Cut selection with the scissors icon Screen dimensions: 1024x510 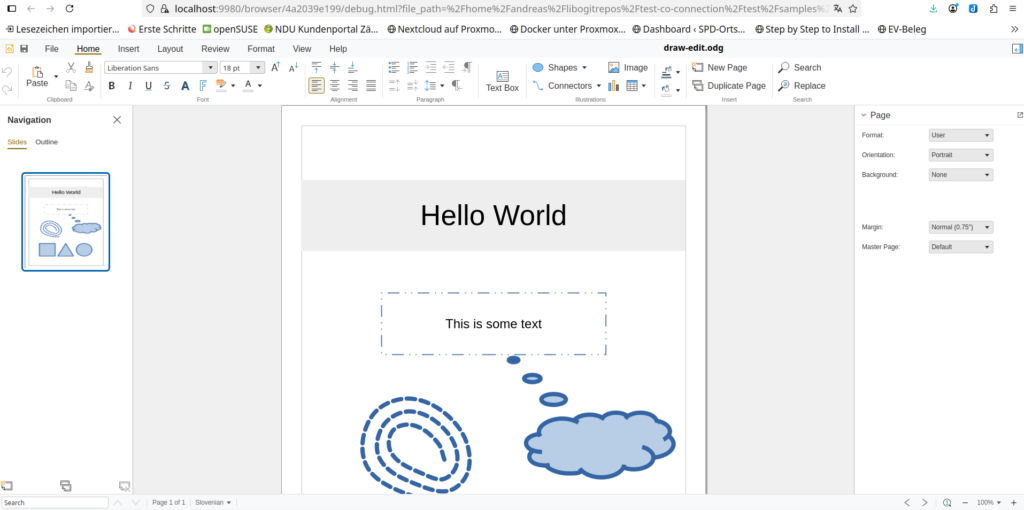pyautogui.click(x=71, y=67)
